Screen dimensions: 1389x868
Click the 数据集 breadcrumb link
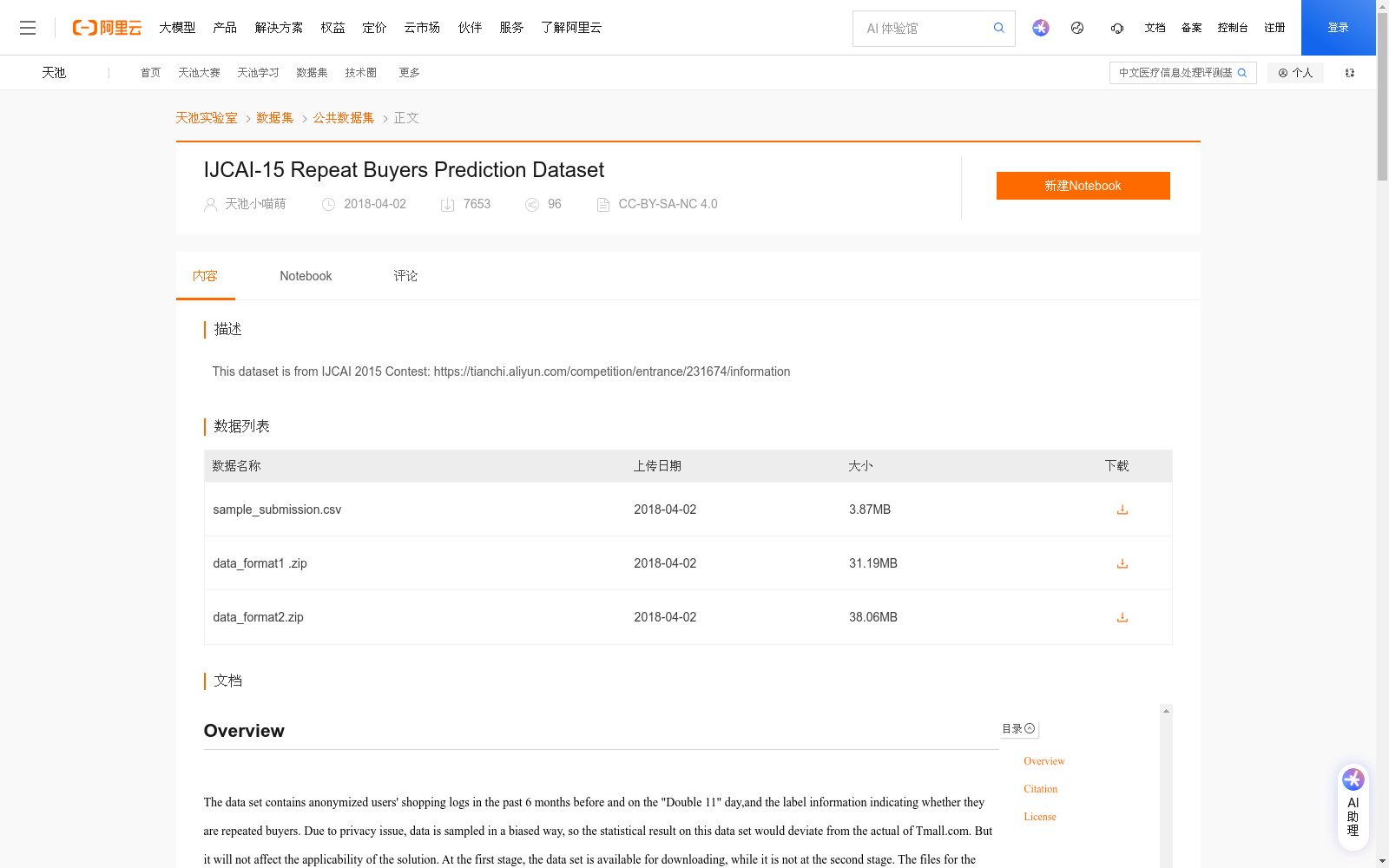(274, 118)
